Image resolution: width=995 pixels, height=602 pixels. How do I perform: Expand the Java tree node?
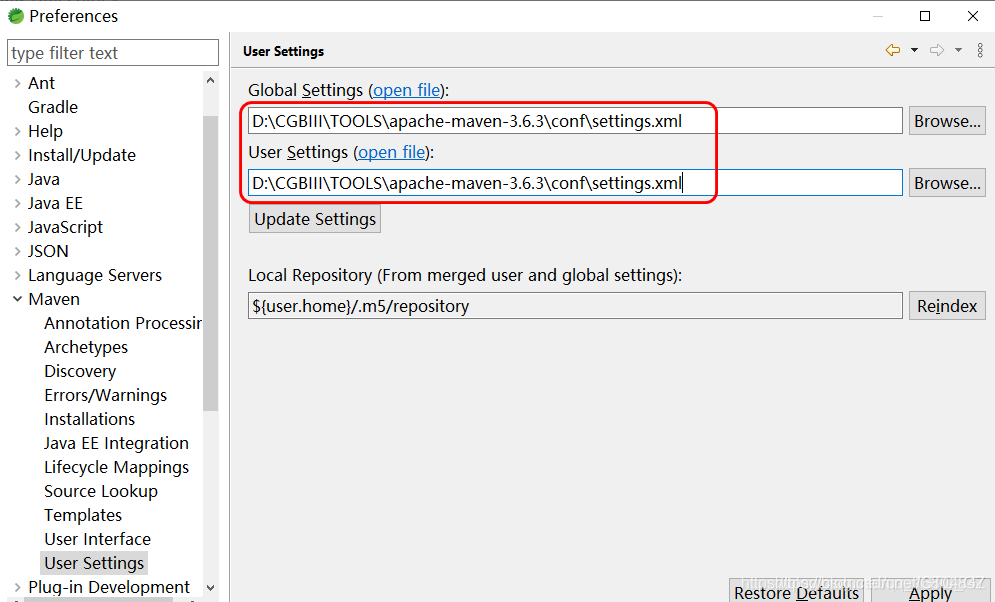(17, 180)
